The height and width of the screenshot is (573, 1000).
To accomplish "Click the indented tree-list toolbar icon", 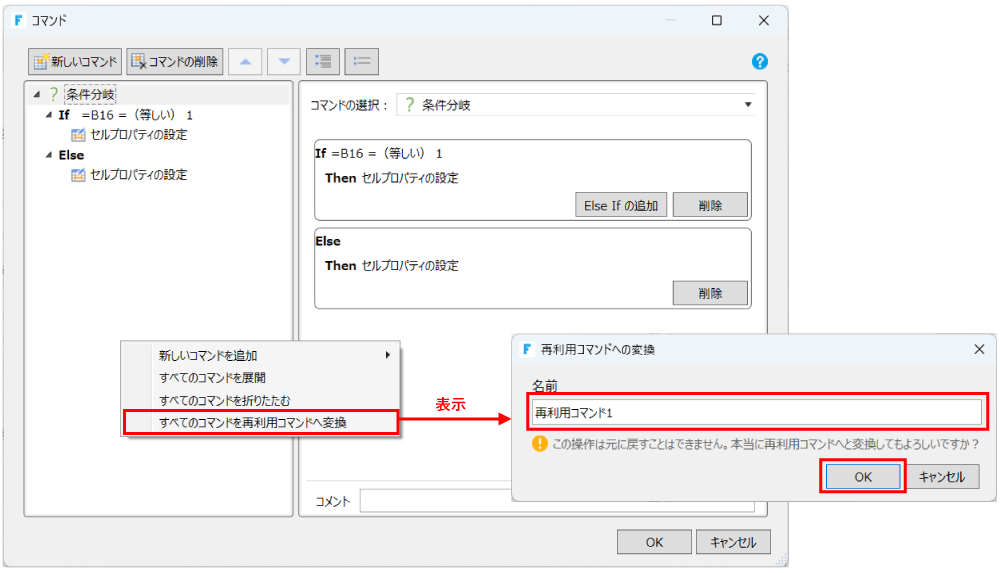I will (322, 62).
